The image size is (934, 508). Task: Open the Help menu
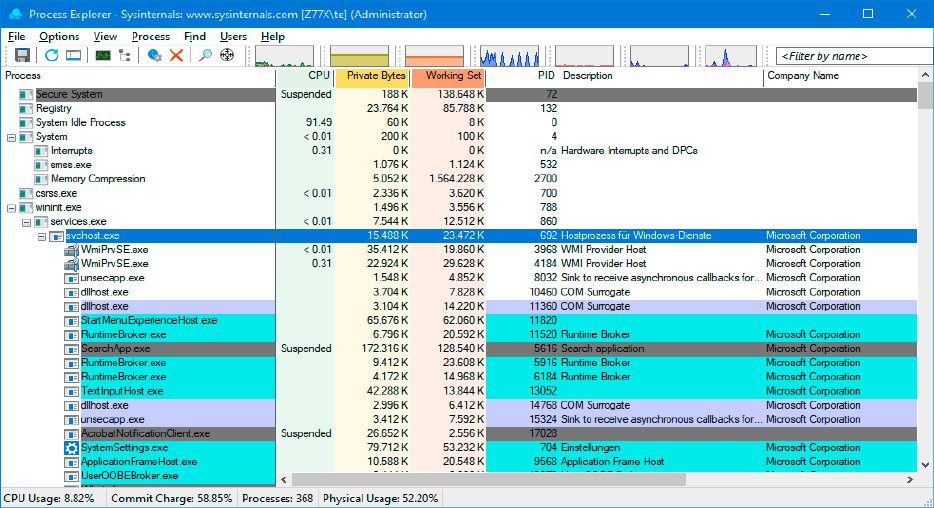[x=273, y=36]
